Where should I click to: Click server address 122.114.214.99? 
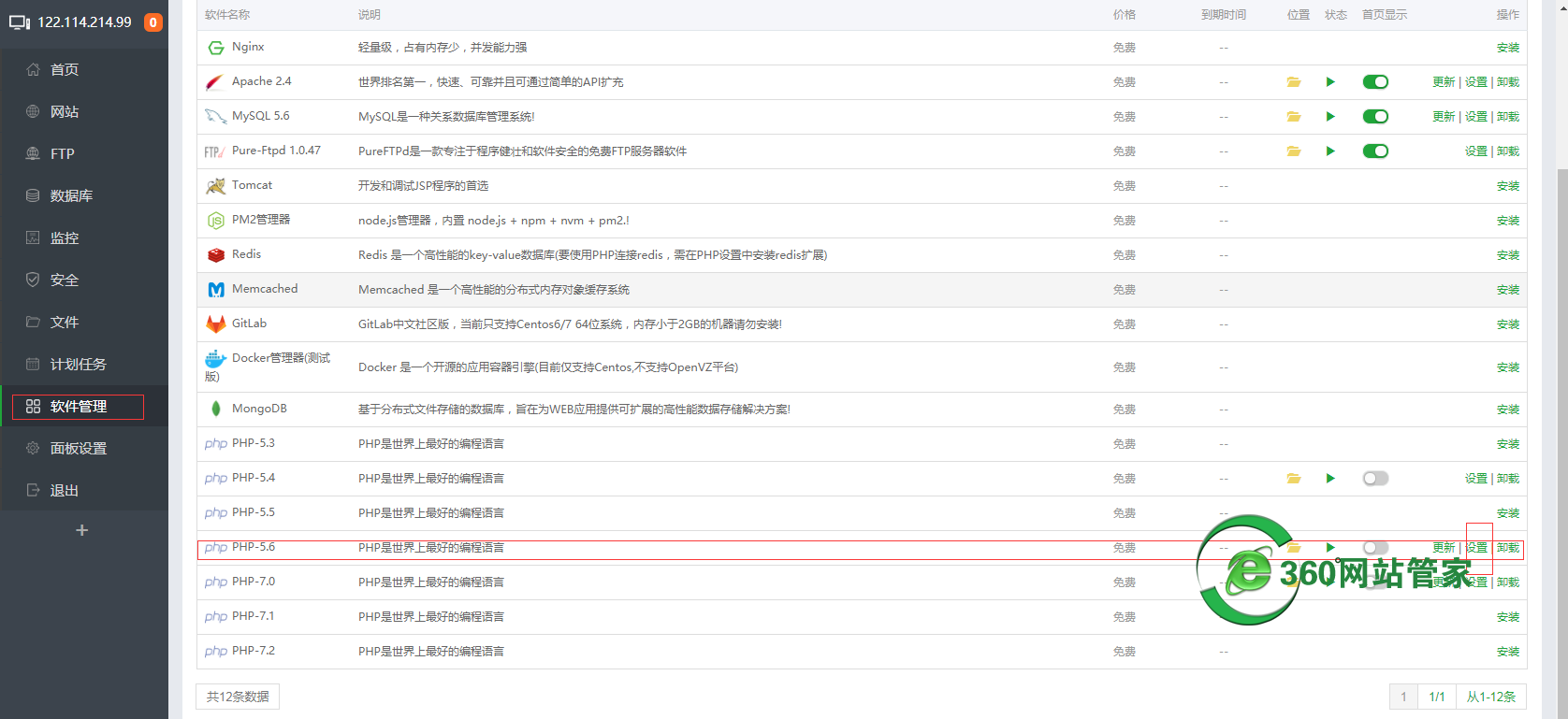click(x=84, y=22)
